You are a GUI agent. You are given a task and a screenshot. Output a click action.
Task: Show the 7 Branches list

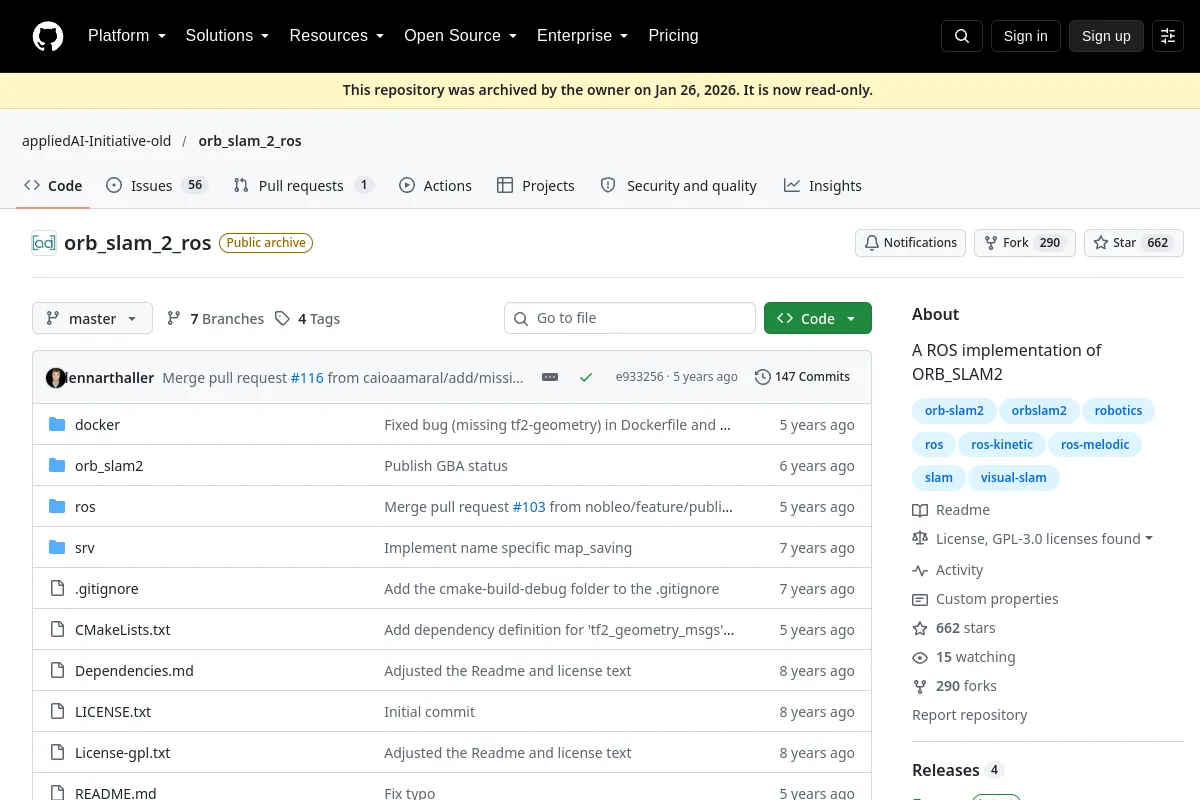(x=215, y=319)
